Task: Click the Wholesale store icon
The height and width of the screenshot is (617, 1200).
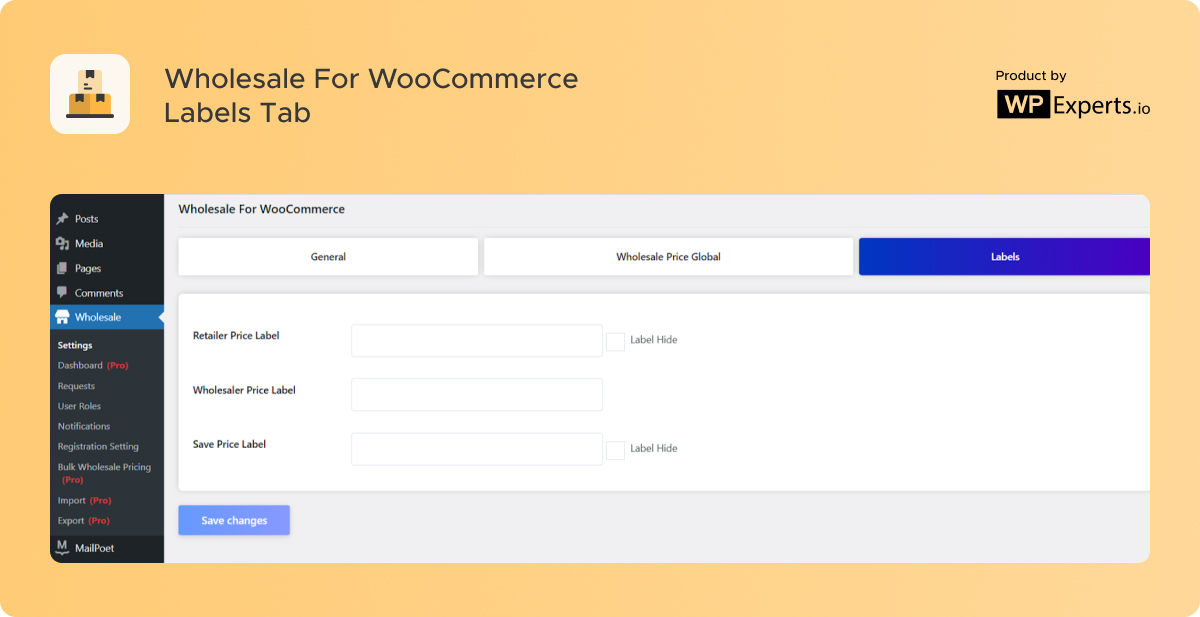Action: pyautogui.click(x=62, y=317)
